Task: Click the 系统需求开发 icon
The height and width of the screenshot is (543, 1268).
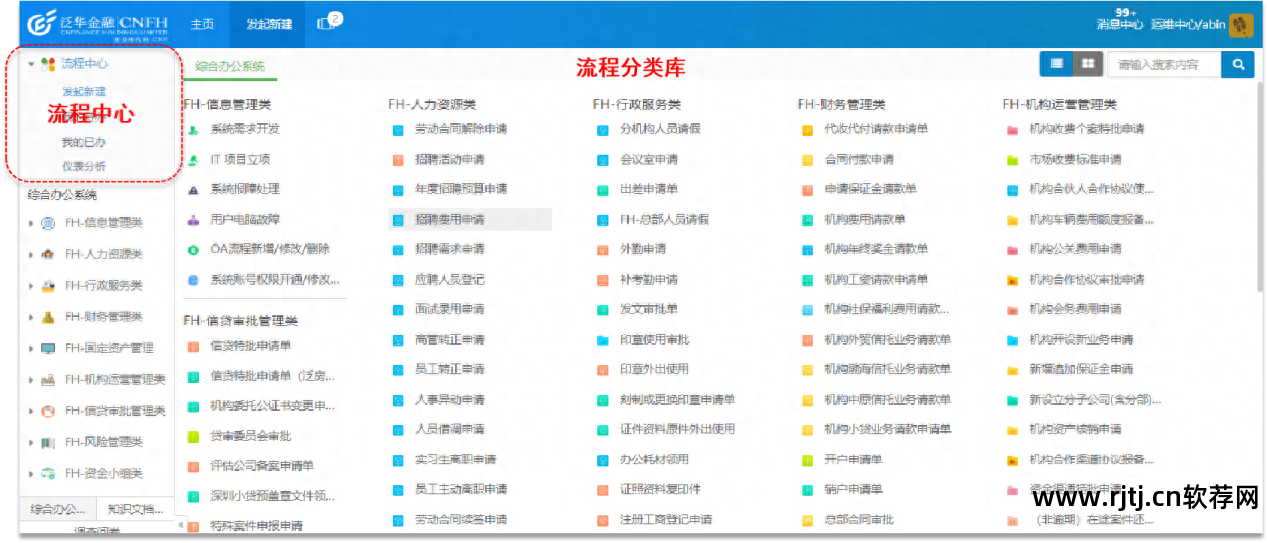Action: [193, 129]
